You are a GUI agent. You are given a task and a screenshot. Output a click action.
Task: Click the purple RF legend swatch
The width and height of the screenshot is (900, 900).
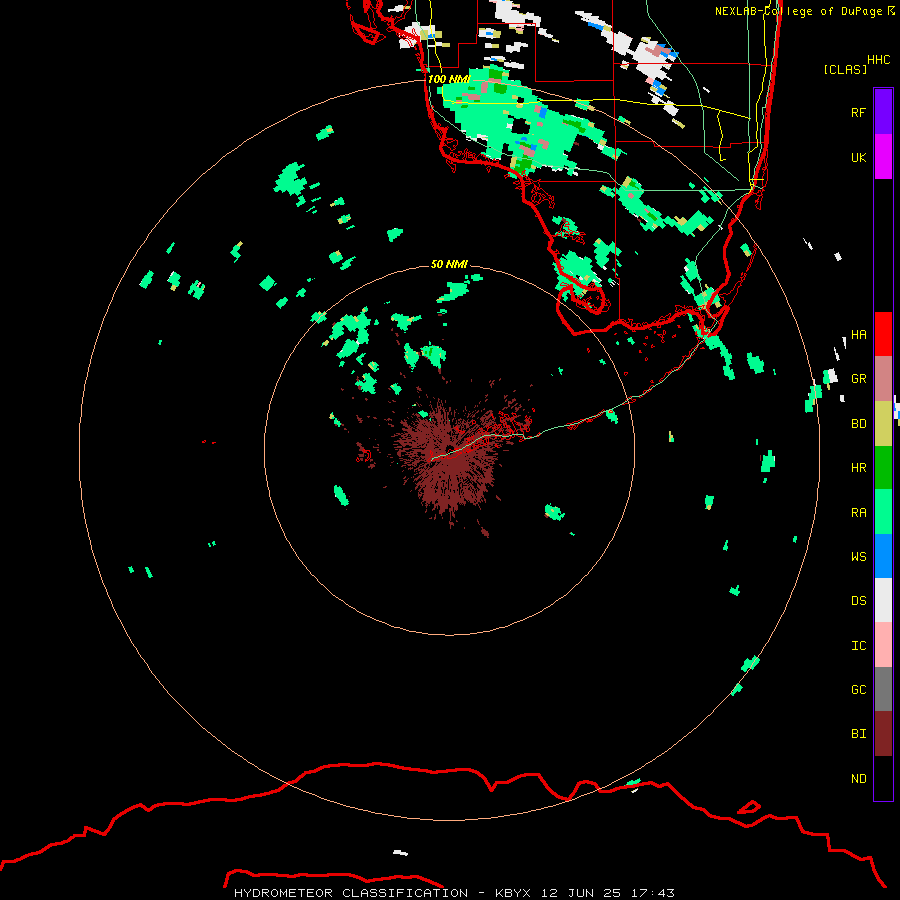(x=883, y=112)
